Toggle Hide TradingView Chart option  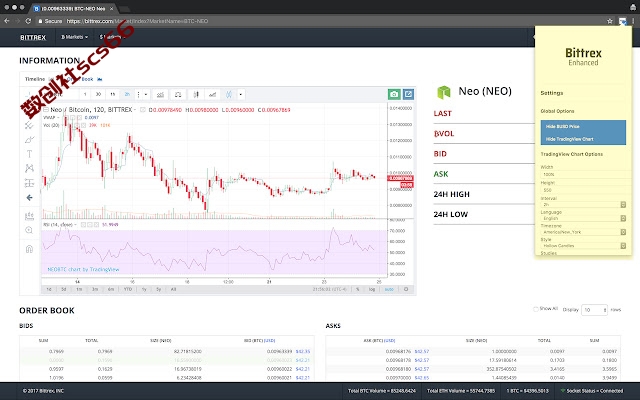pos(583,139)
